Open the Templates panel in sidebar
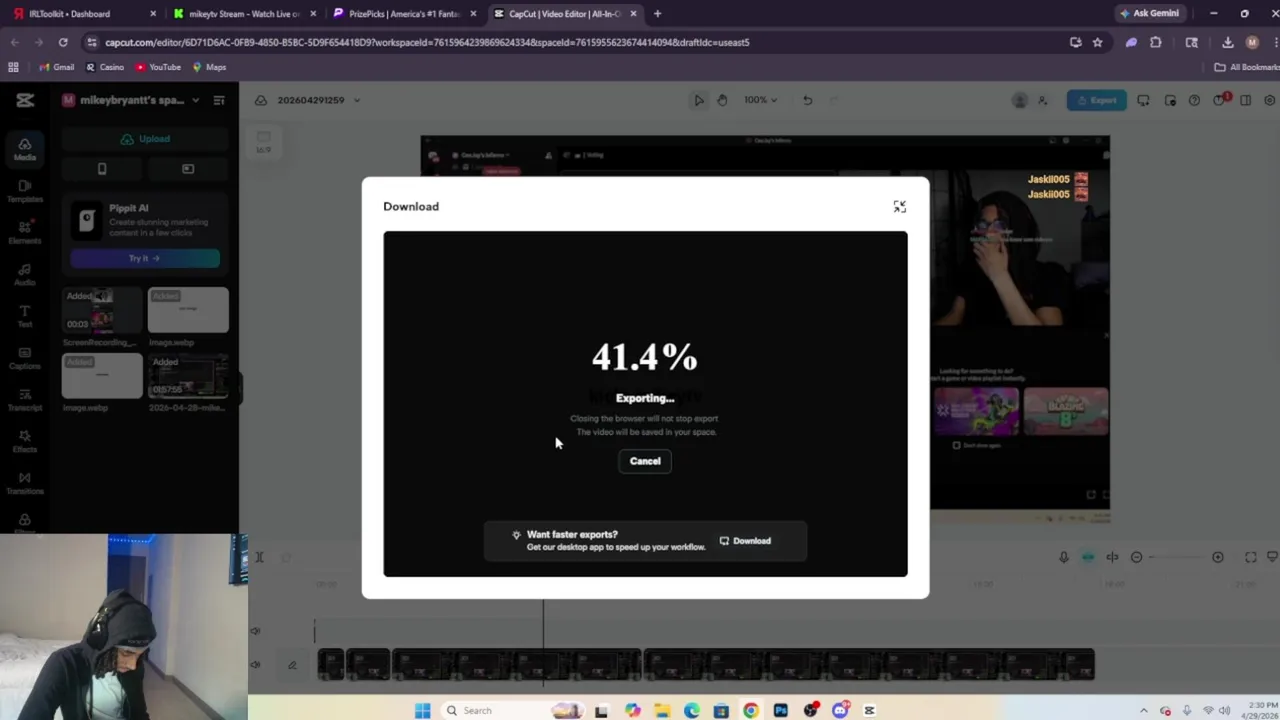Viewport: 1280px width, 720px height. click(x=25, y=191)
